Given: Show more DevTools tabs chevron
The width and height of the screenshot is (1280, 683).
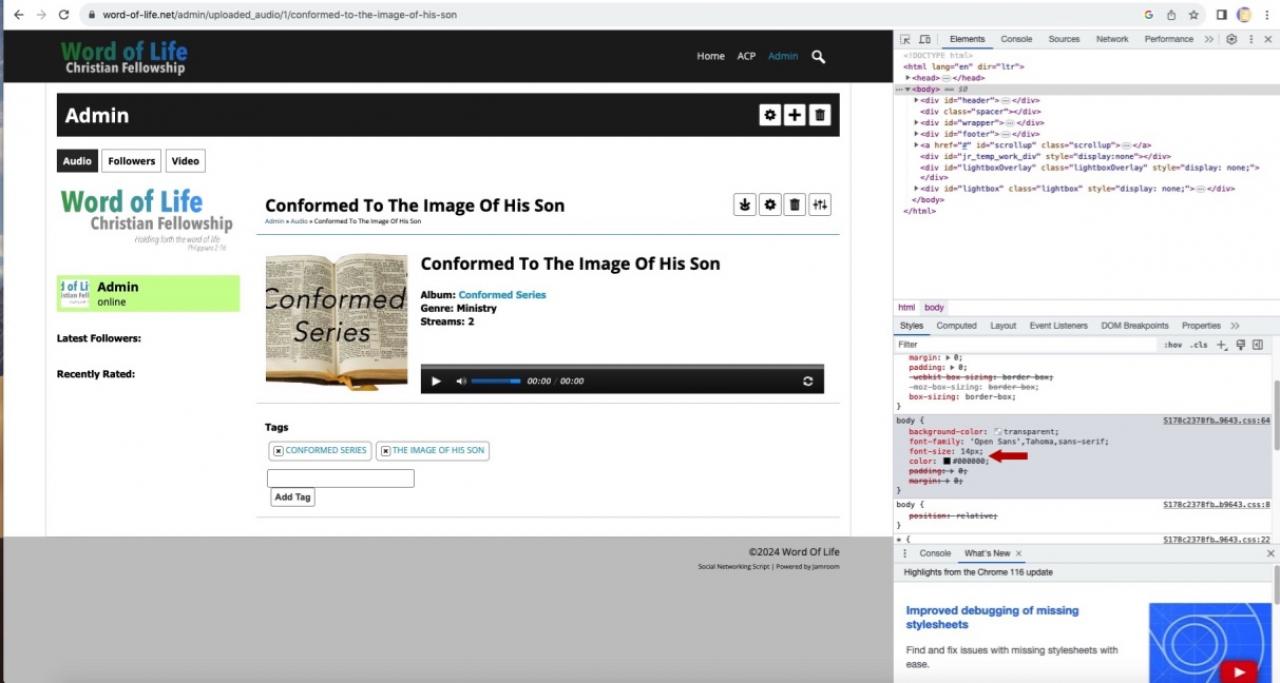Looking at the screenshot, I should click(x=1209, y=39).
